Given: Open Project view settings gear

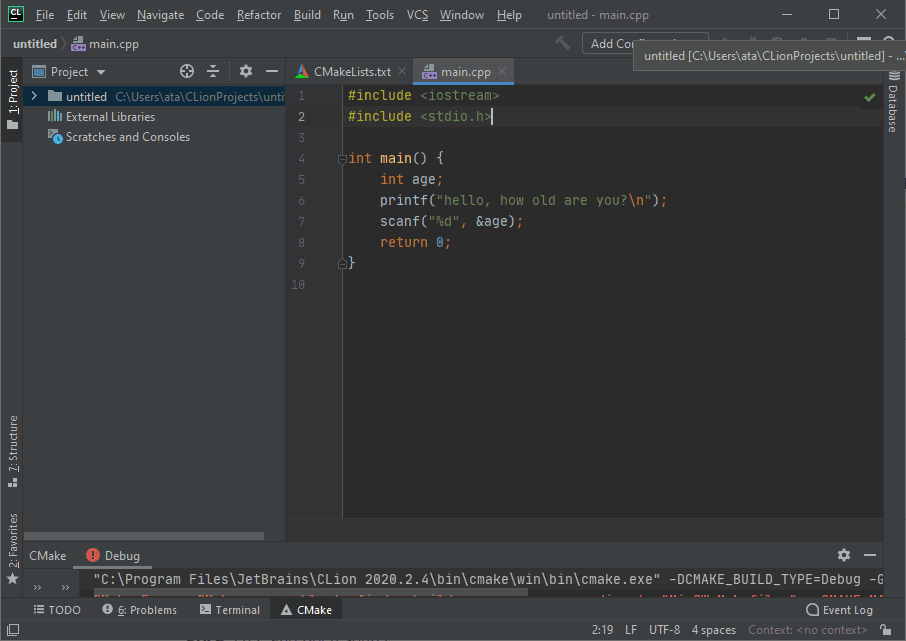Looking at the screenshot, I should coord(245,71).
